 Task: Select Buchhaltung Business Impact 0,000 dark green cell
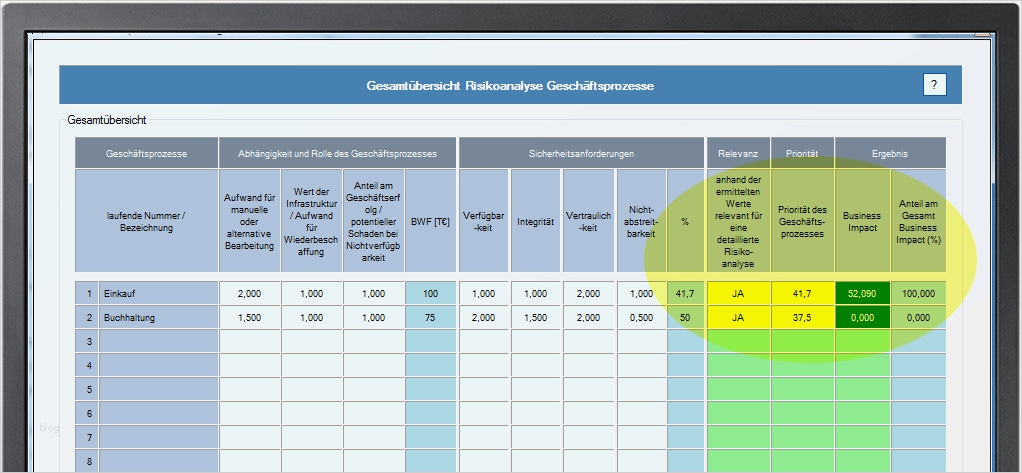862,317
